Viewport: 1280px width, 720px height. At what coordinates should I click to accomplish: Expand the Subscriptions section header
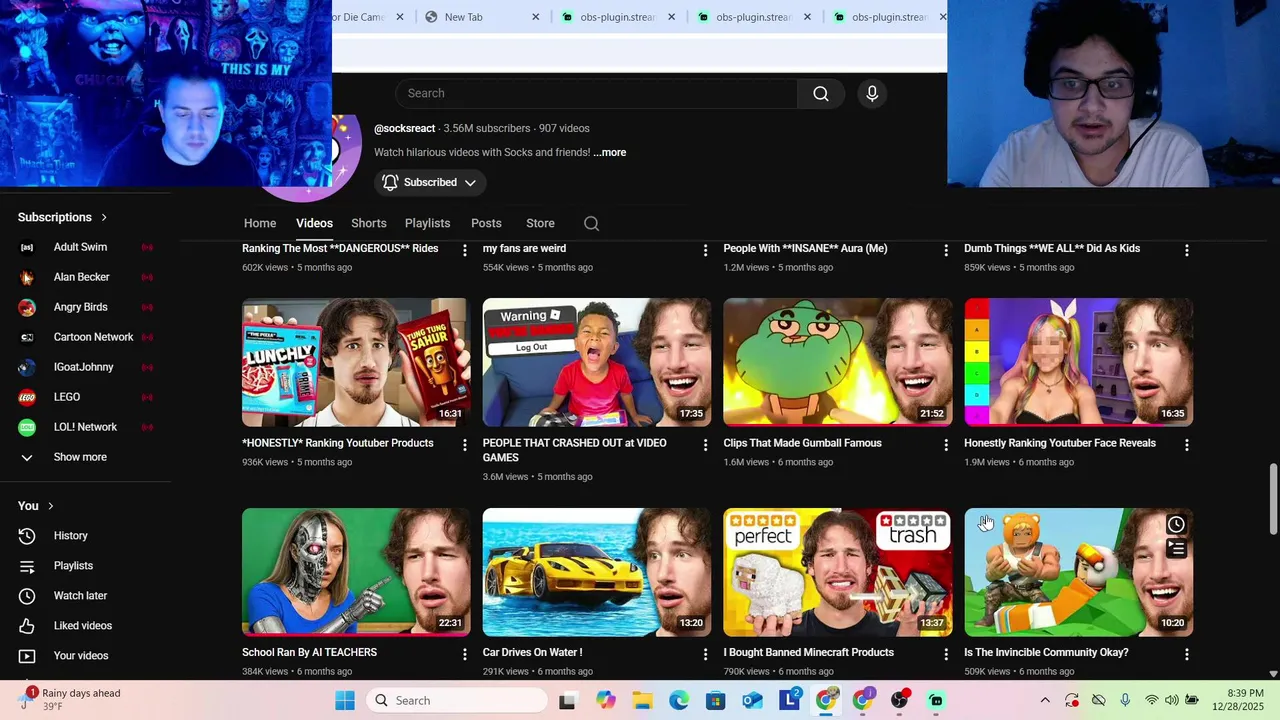tap(62, 217)
